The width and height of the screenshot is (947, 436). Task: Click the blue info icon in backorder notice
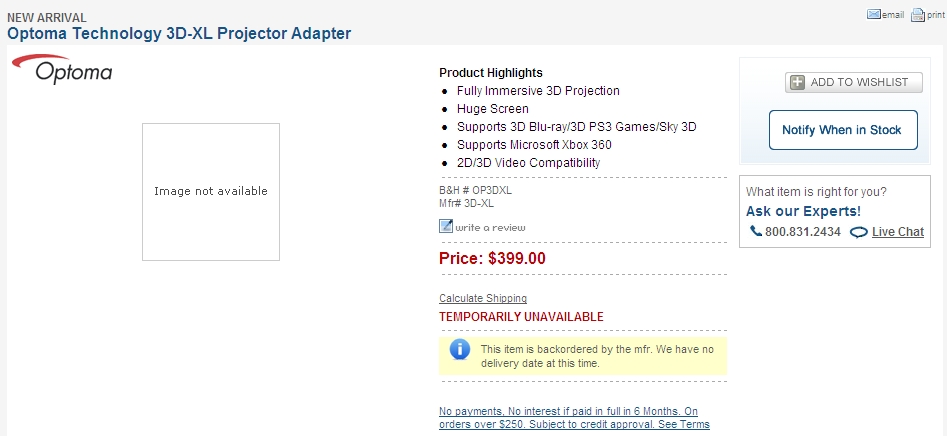tap(460, 349)
